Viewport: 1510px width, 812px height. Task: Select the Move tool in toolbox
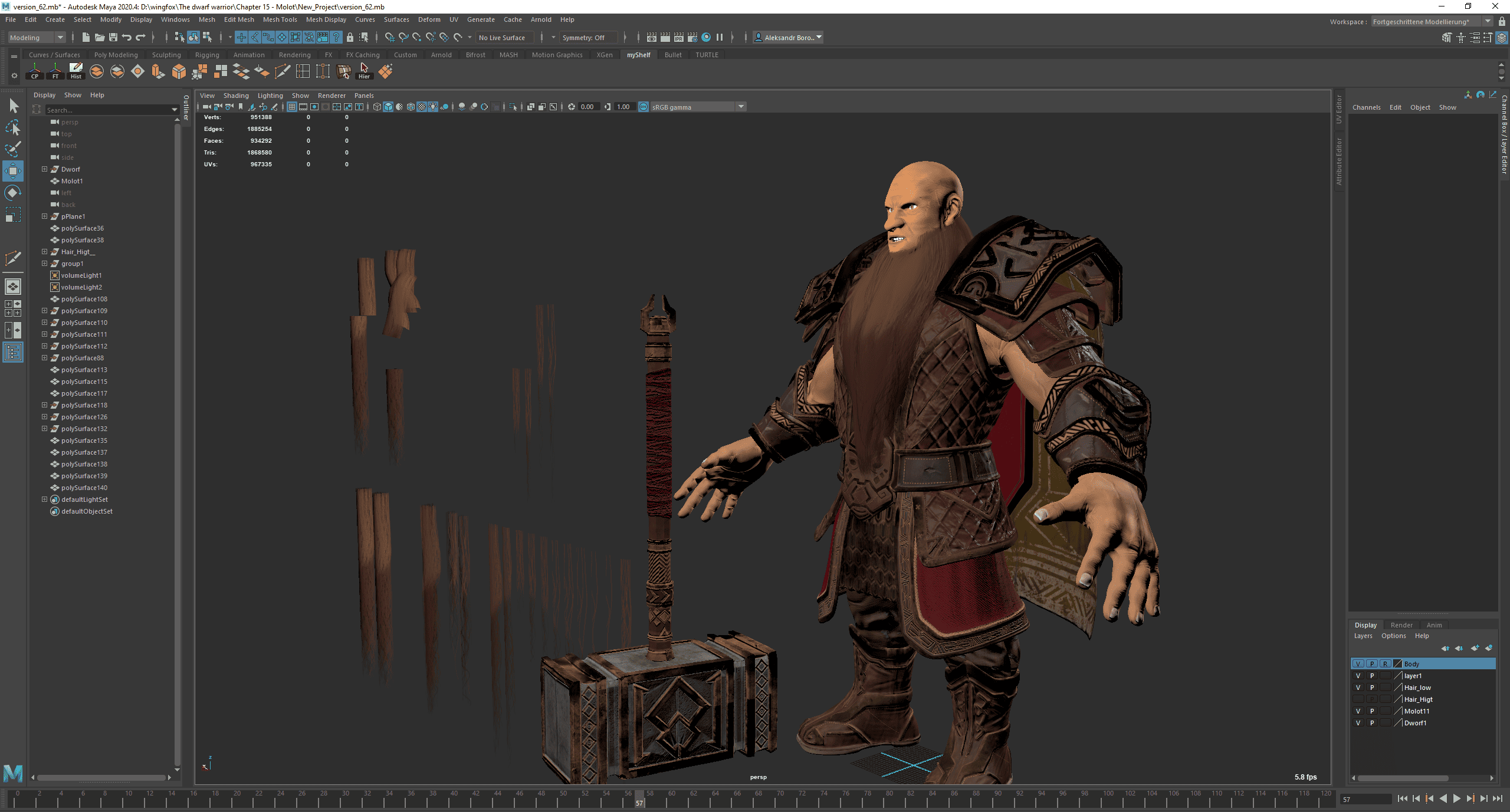tap(13, 172)
